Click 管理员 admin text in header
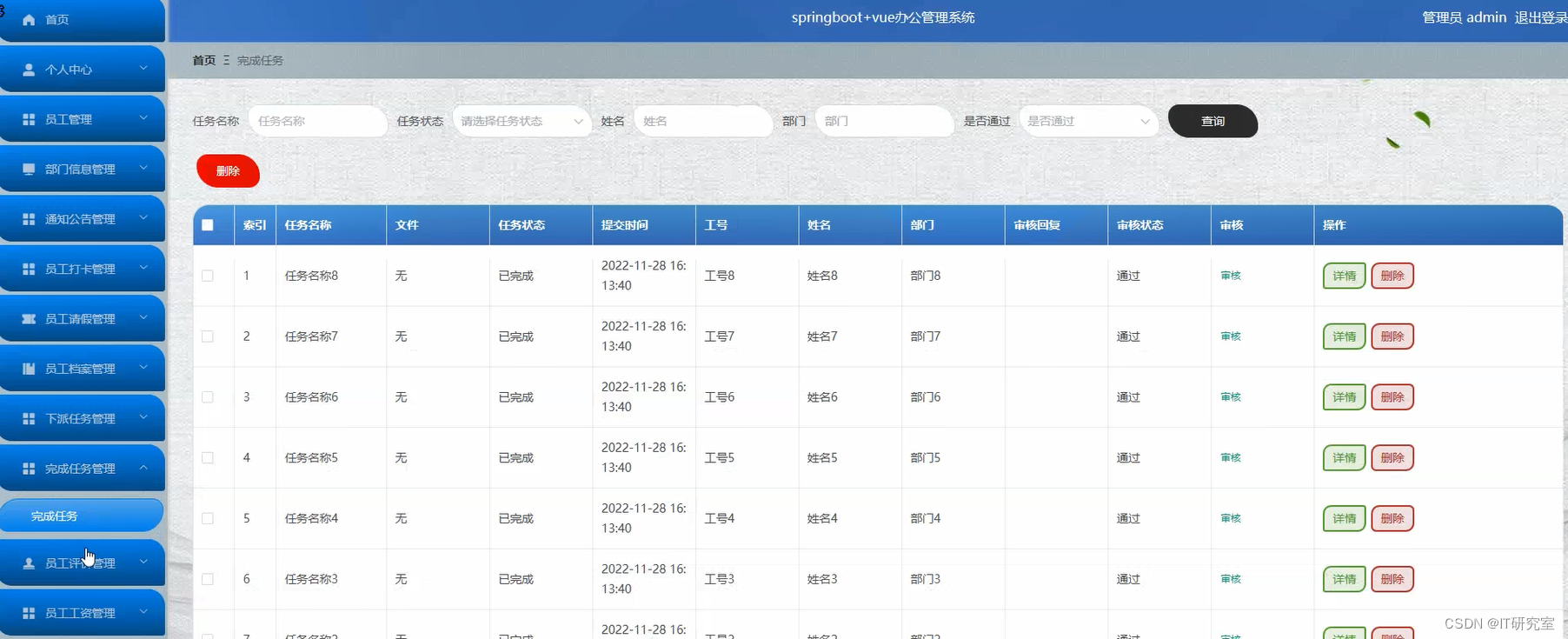The width and height of the screenshot is (1568, 639). 1464,17
